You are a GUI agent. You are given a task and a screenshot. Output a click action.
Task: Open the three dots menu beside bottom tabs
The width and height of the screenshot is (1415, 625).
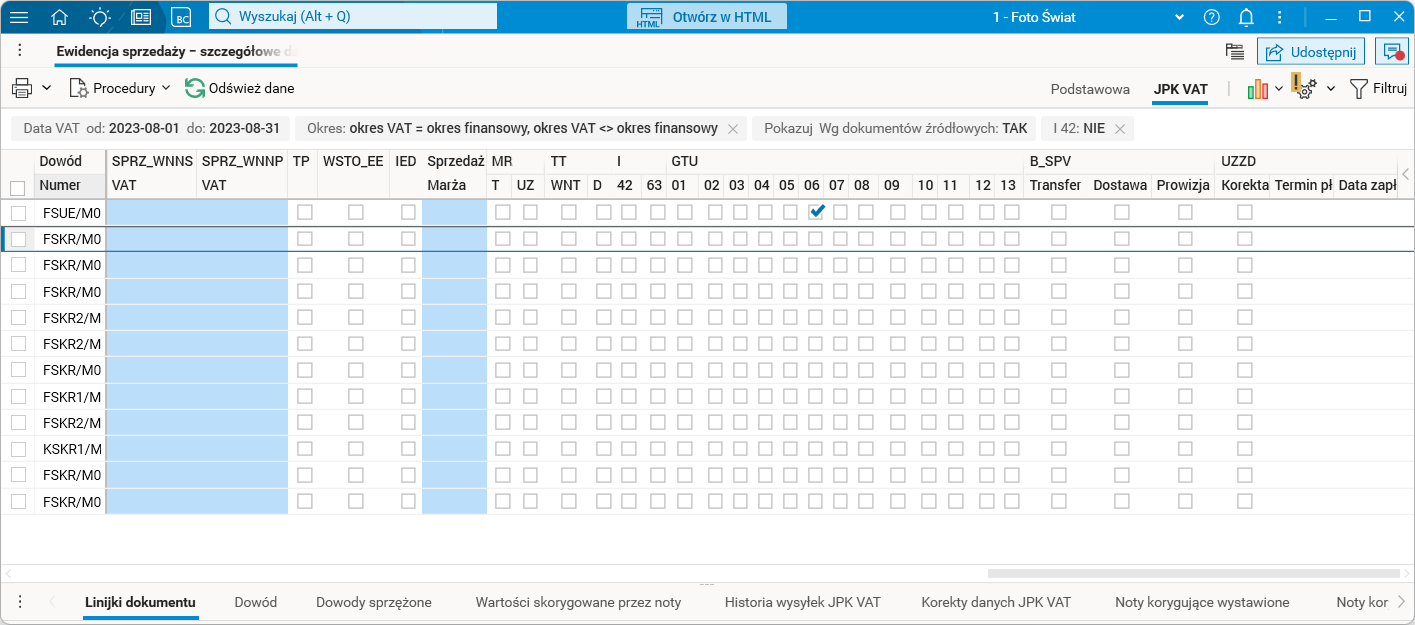tap(20, 601)
